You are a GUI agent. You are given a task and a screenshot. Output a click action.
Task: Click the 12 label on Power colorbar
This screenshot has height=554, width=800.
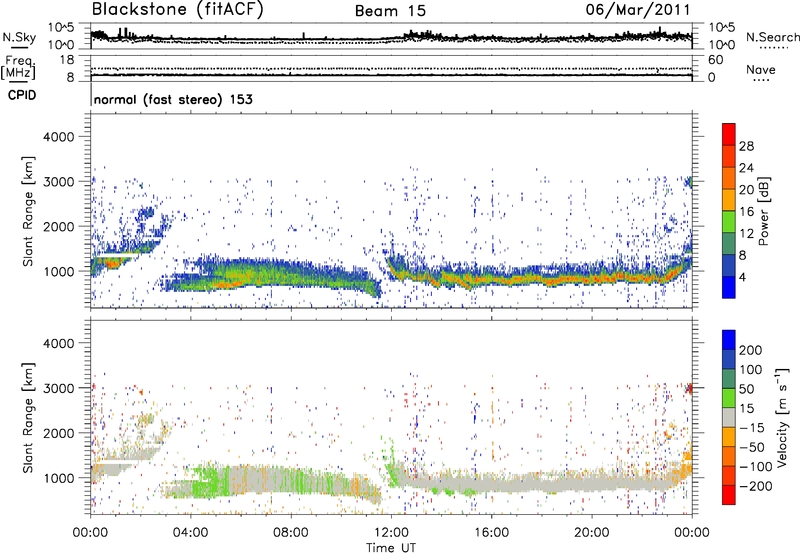(x=746, y=234)
